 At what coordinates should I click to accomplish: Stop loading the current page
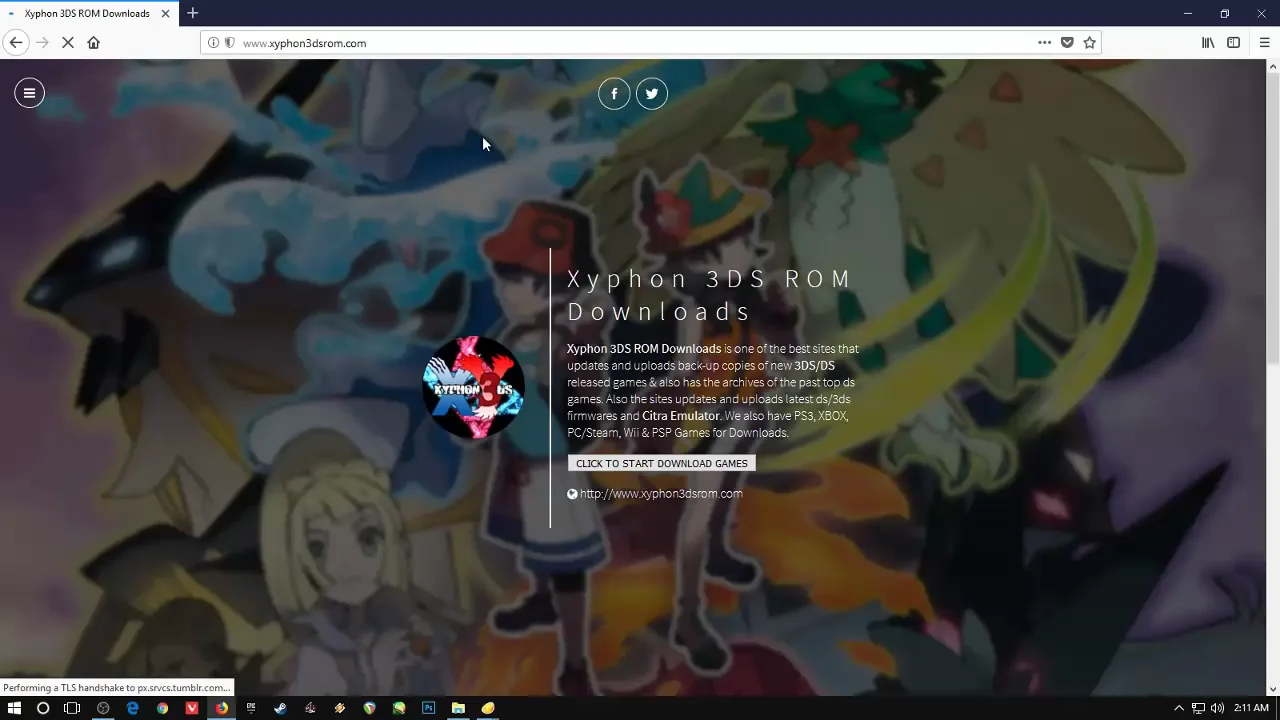[x=68, y=43]
